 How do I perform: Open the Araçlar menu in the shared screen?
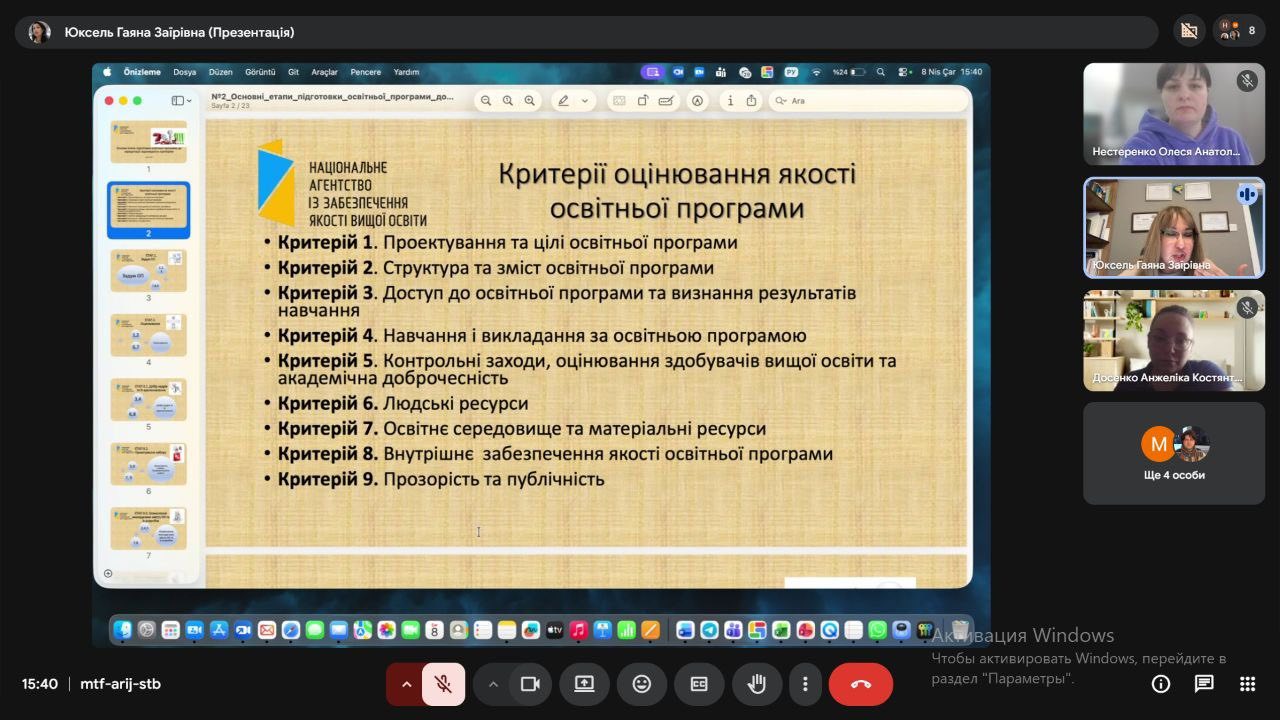tap(324, 72)
